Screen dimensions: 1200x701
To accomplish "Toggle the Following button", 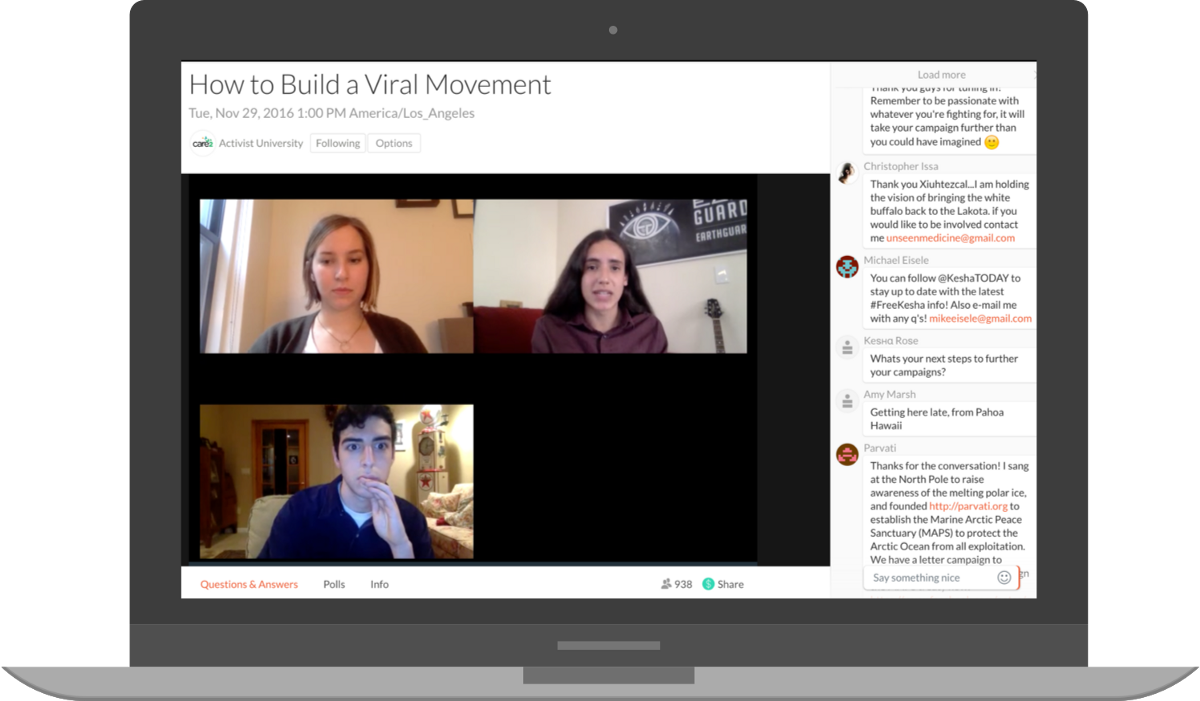I will [338, 143].
